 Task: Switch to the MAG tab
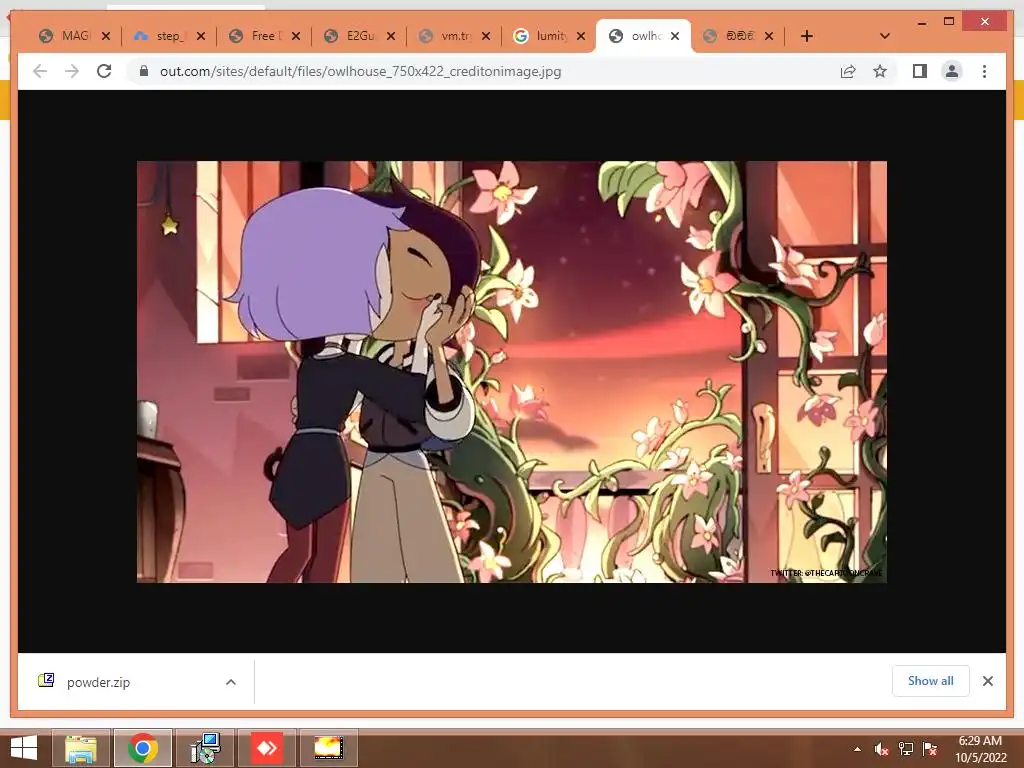coord(66,36)
